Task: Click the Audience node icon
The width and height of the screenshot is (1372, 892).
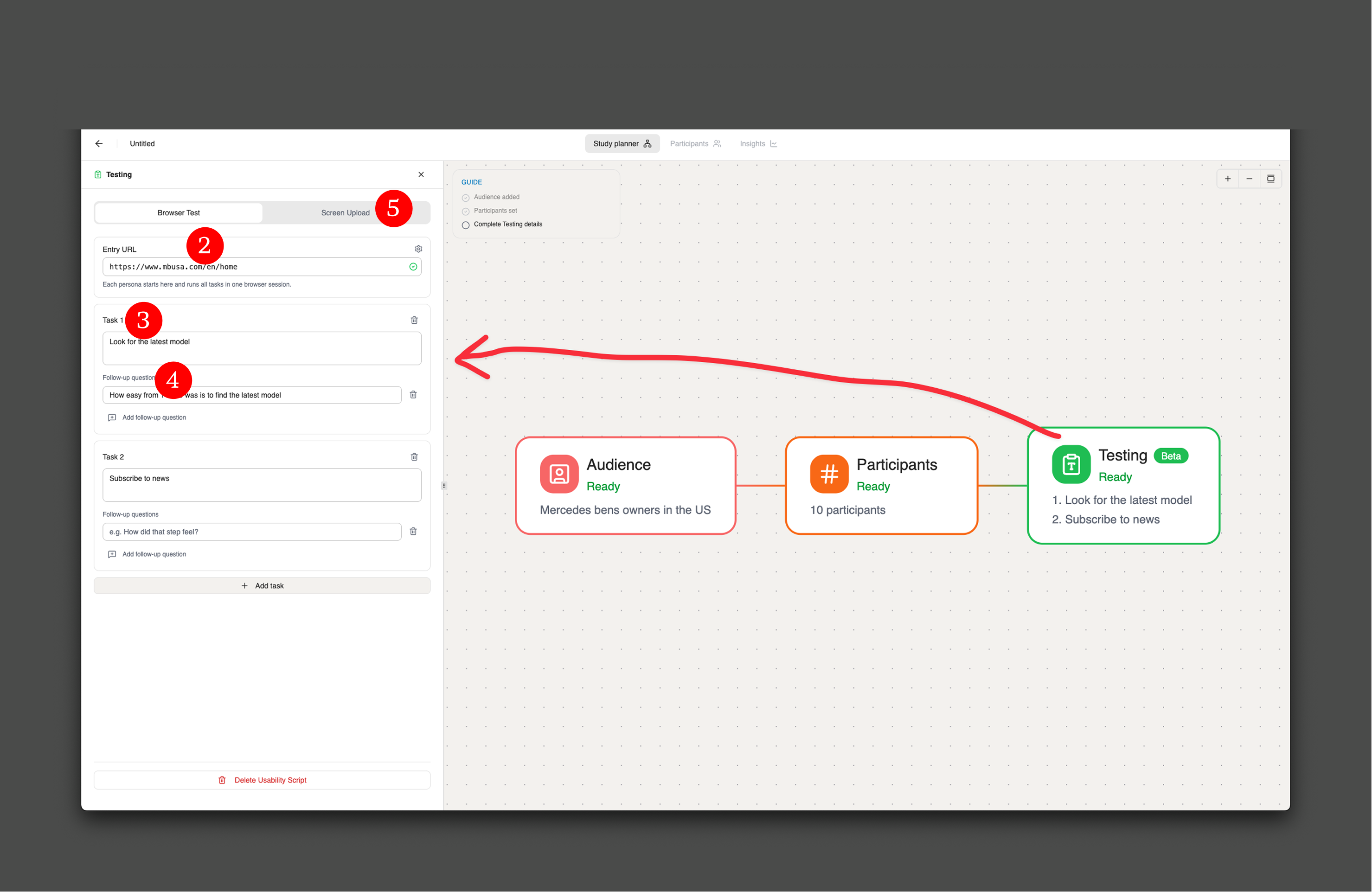Action: tap(558, 474)
